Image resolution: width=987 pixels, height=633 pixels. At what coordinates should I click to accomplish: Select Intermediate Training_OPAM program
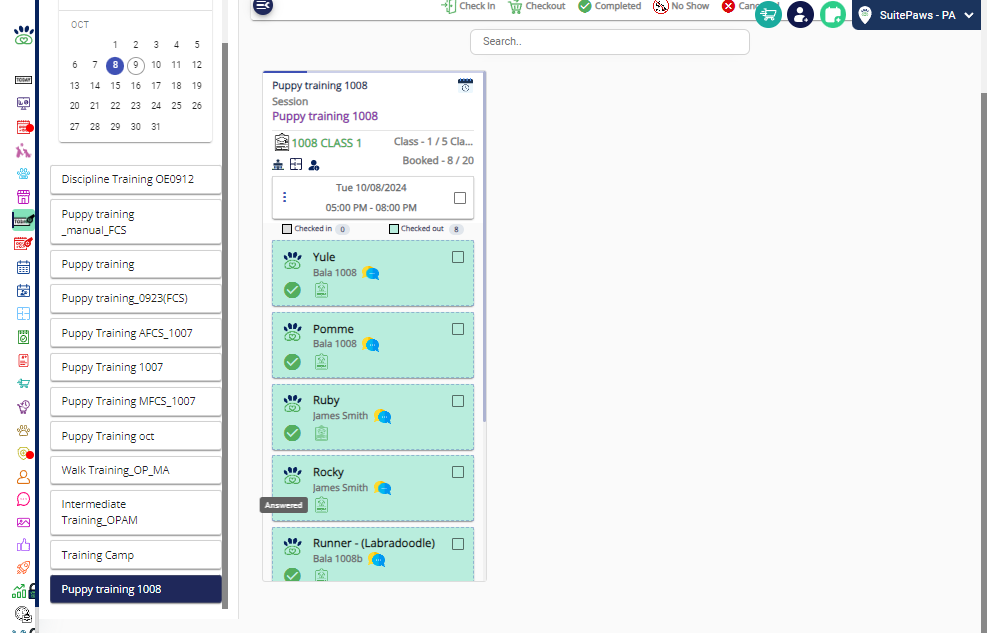coord(136,512)
